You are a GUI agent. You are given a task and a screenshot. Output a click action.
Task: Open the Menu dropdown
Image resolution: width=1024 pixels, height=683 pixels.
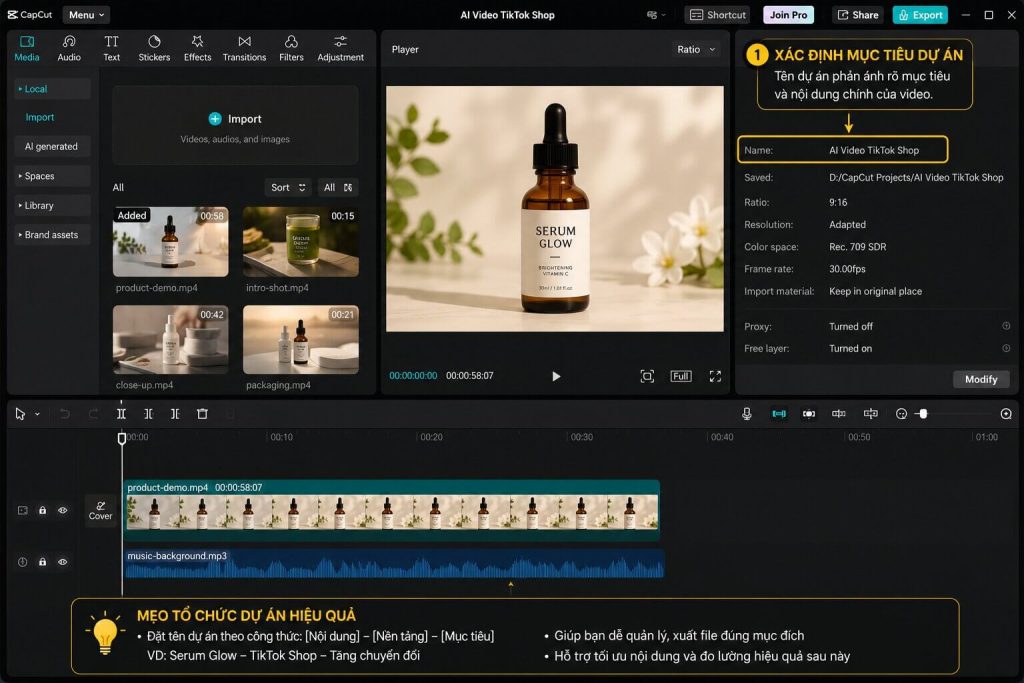pos(86,14)
